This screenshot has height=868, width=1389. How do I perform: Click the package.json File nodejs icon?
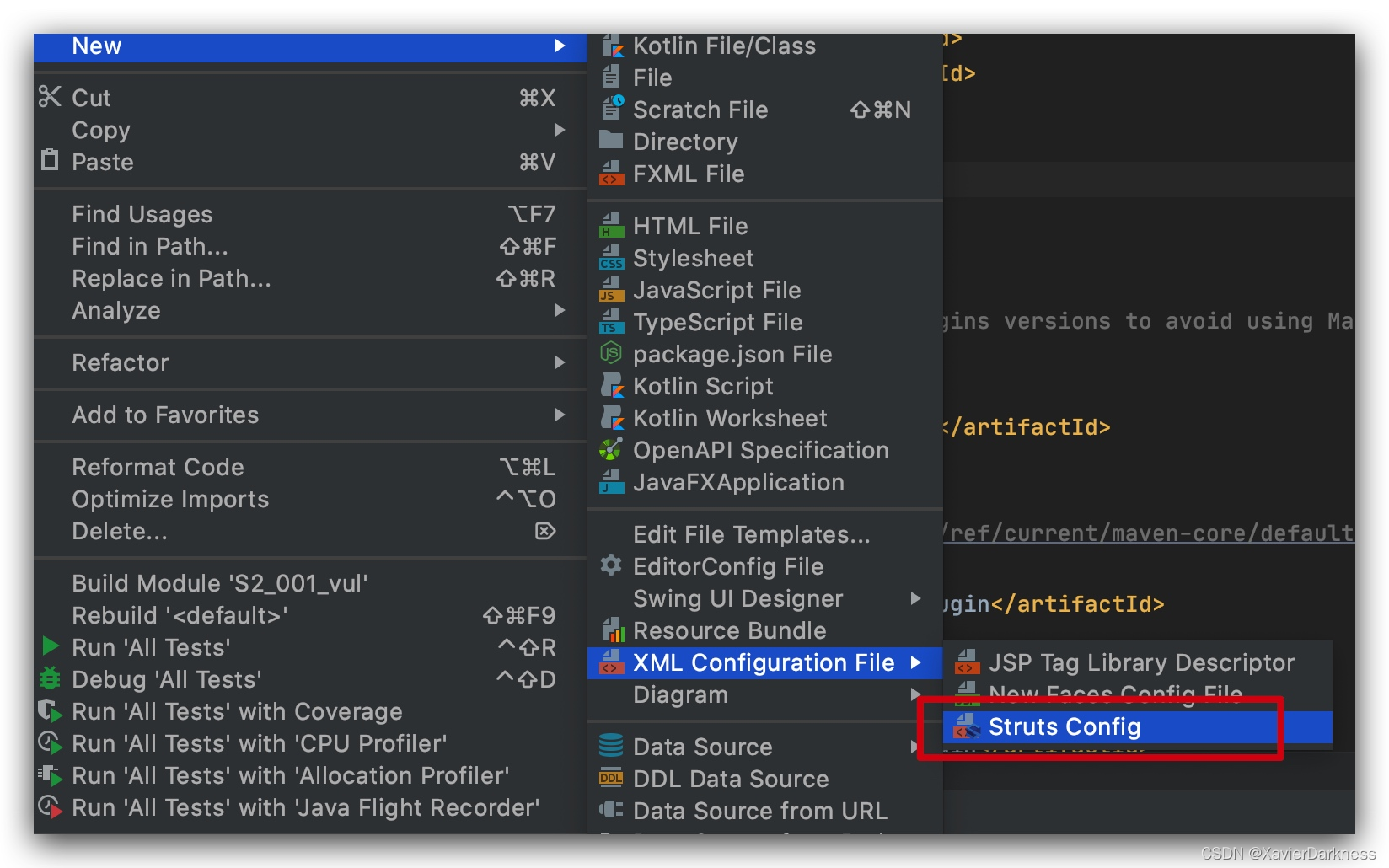(611, 353)
